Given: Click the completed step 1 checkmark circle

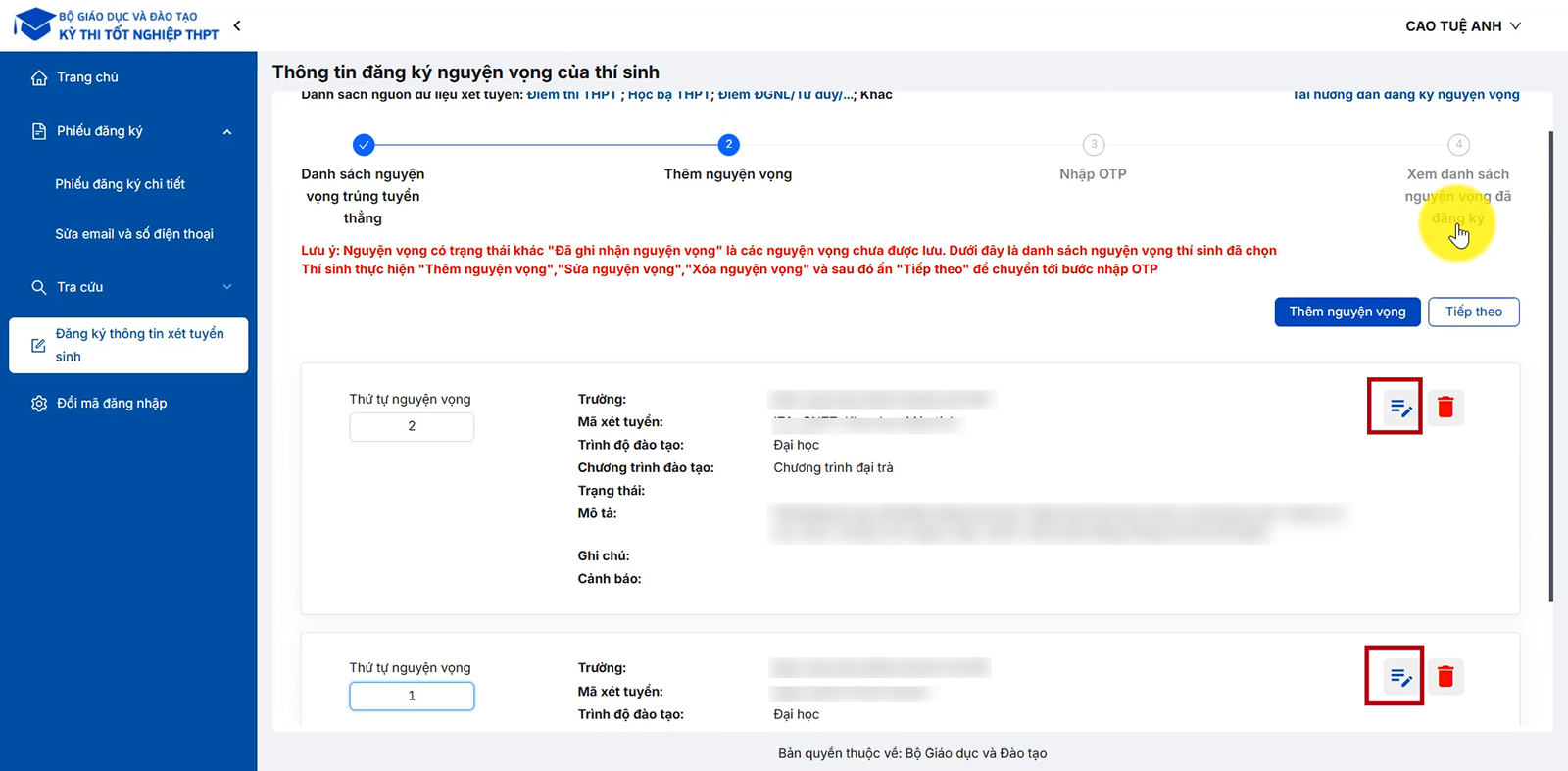Looking at the screenshot, I should click(x=364, y=145).
